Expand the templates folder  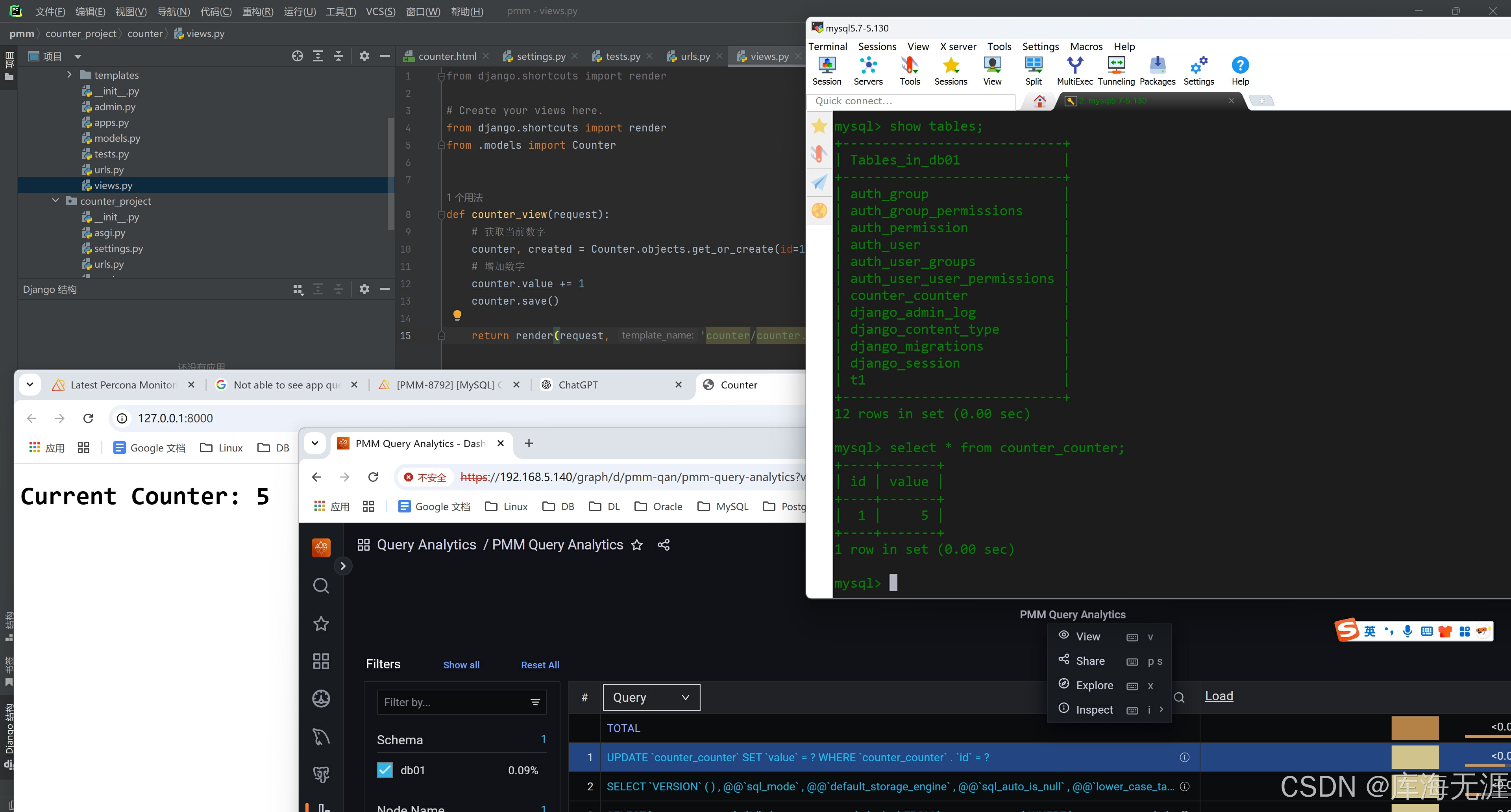[x=69, y=74]
